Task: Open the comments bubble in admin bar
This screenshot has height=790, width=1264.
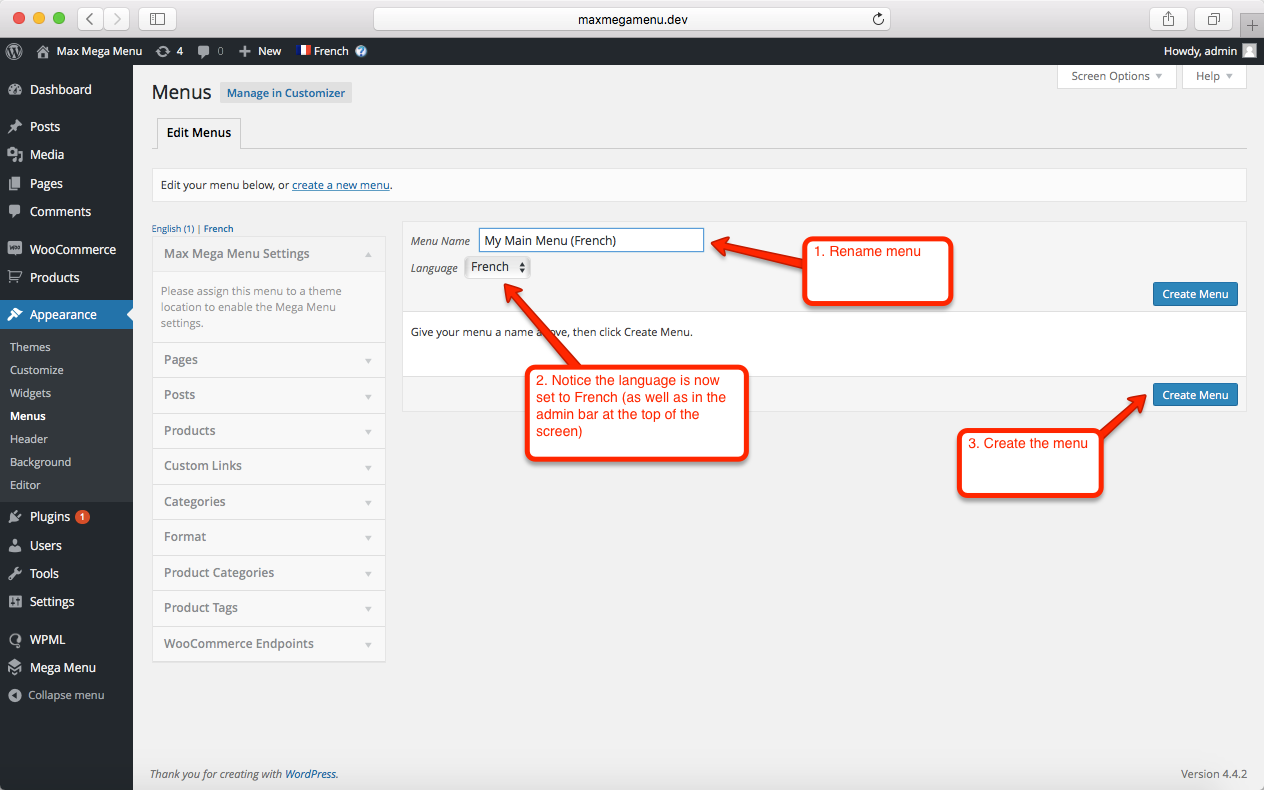Action: [x=210, y=51]
